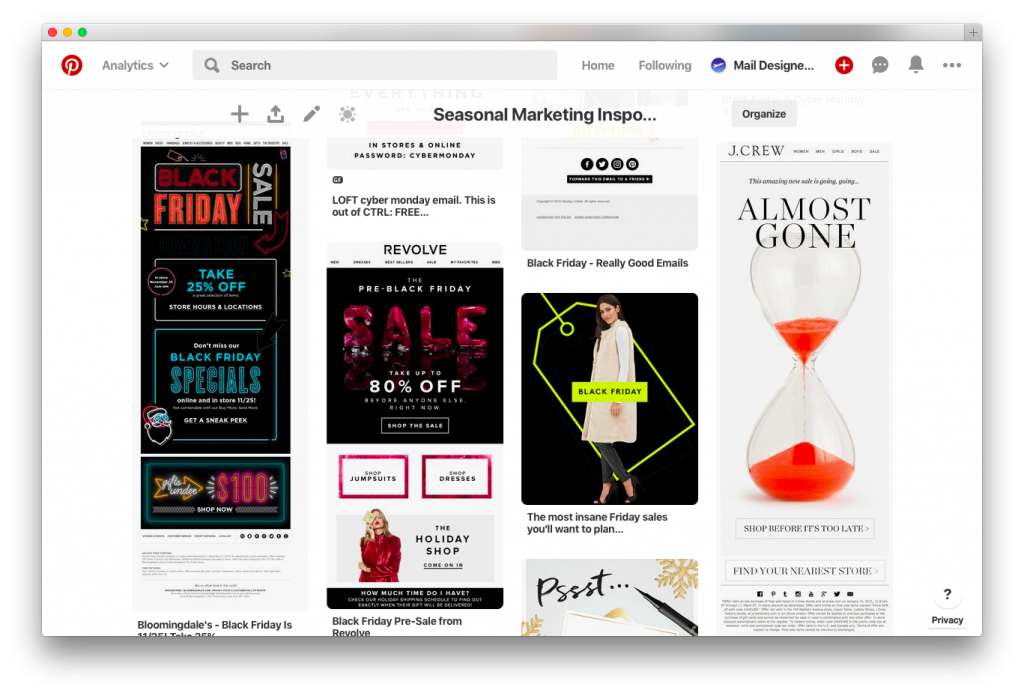Click the Black Friday - Really Good Emails caption
The image size is (1024, 696).
point(607,263)
